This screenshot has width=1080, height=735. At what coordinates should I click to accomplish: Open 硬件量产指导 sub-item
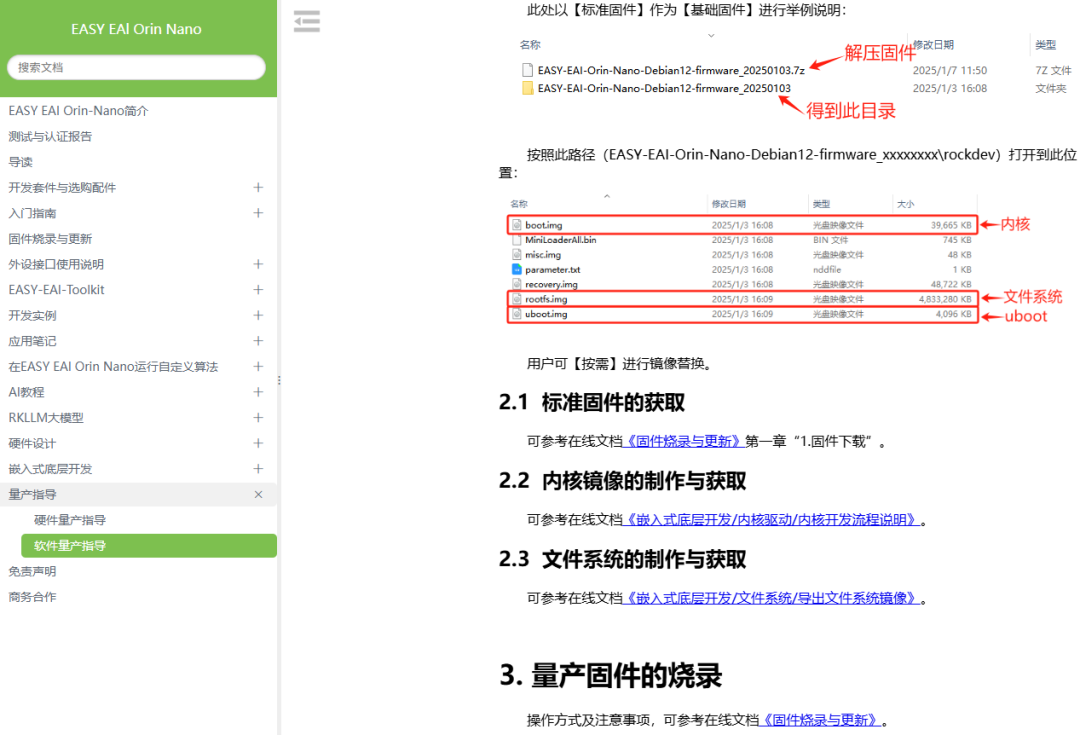coord(70,520)
